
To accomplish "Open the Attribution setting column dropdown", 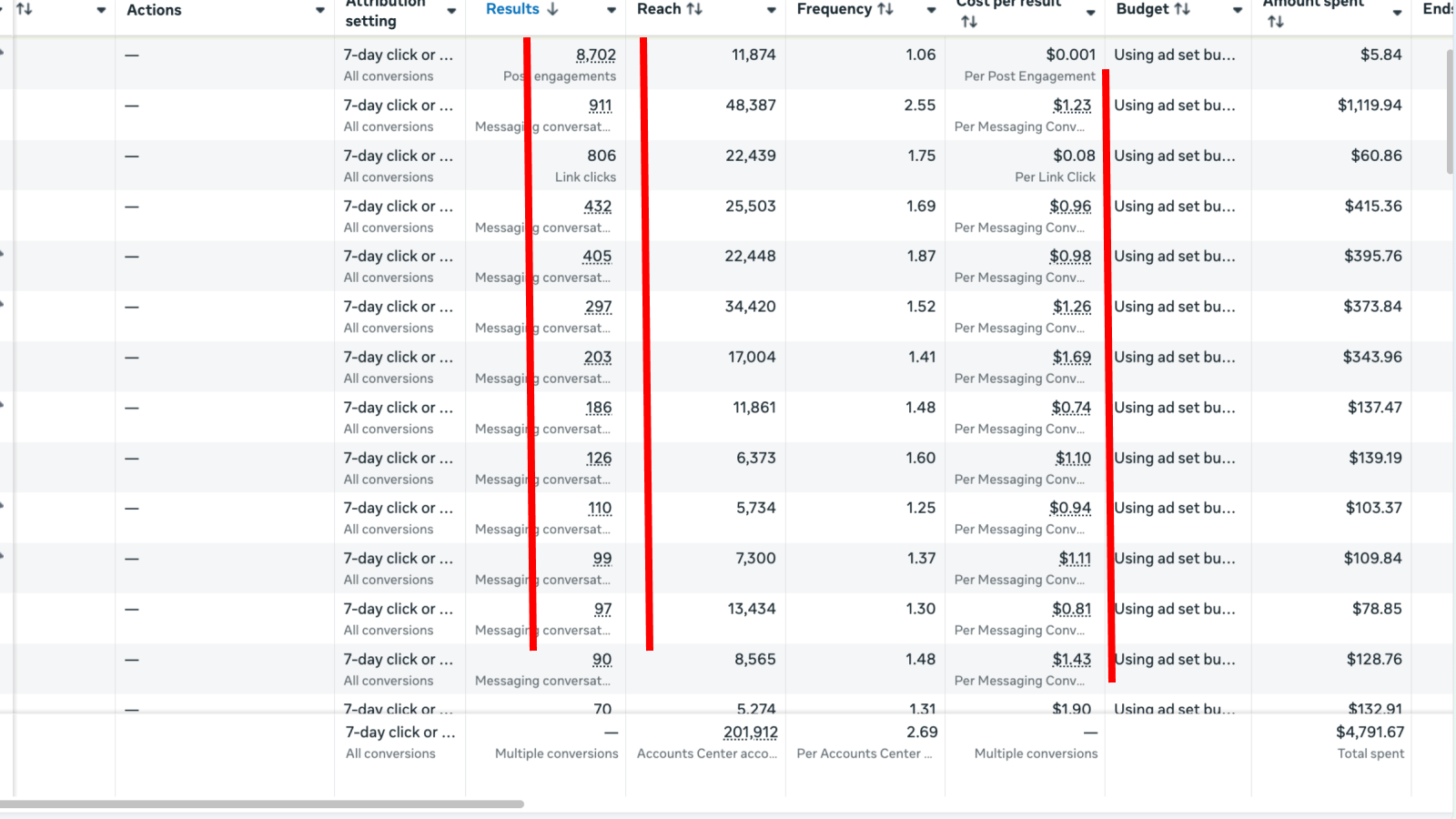I will tap(451, 11).
